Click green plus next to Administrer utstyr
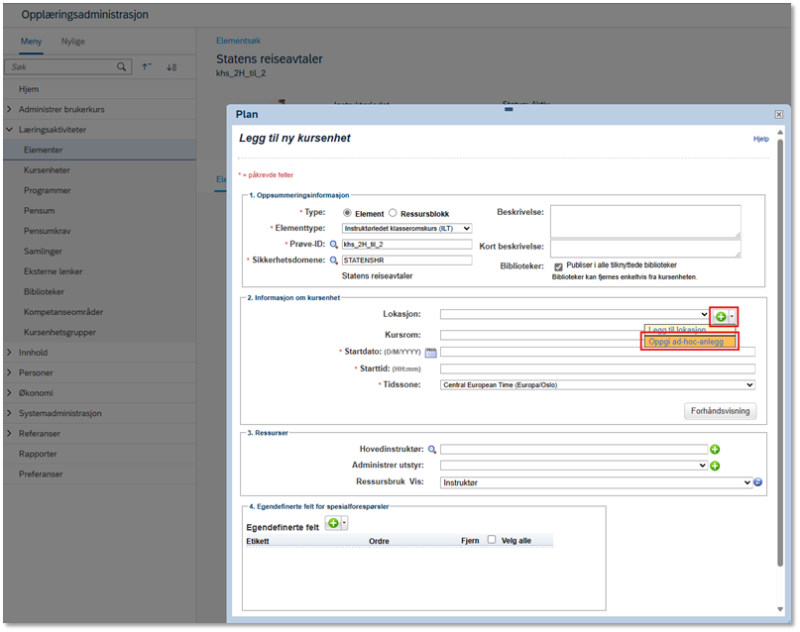This screenshot has height=632, width=800. [715, 466]
